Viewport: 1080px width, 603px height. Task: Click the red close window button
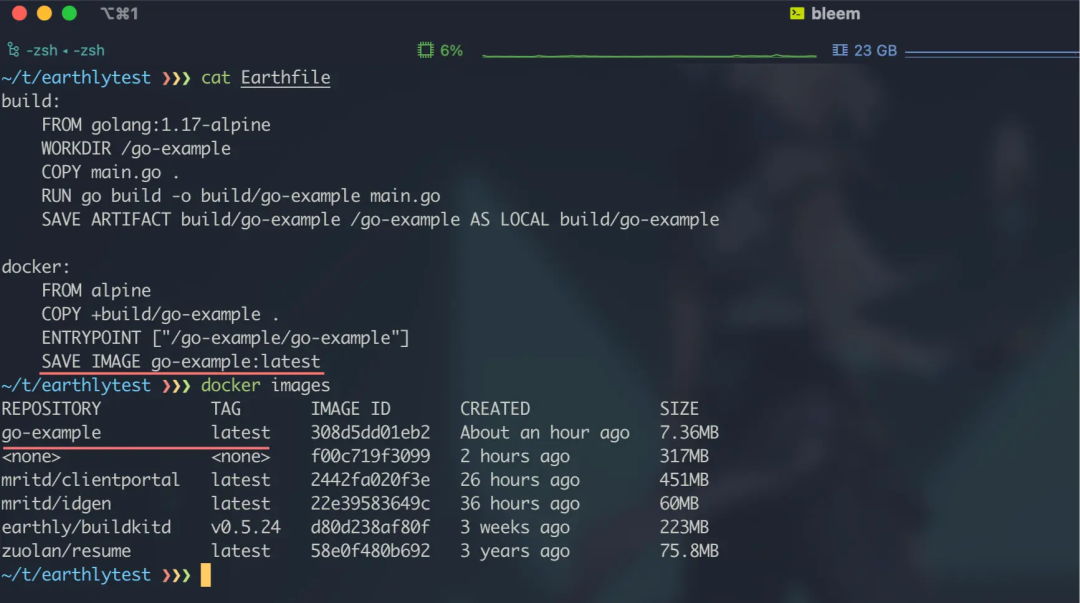tap(19, 13)
